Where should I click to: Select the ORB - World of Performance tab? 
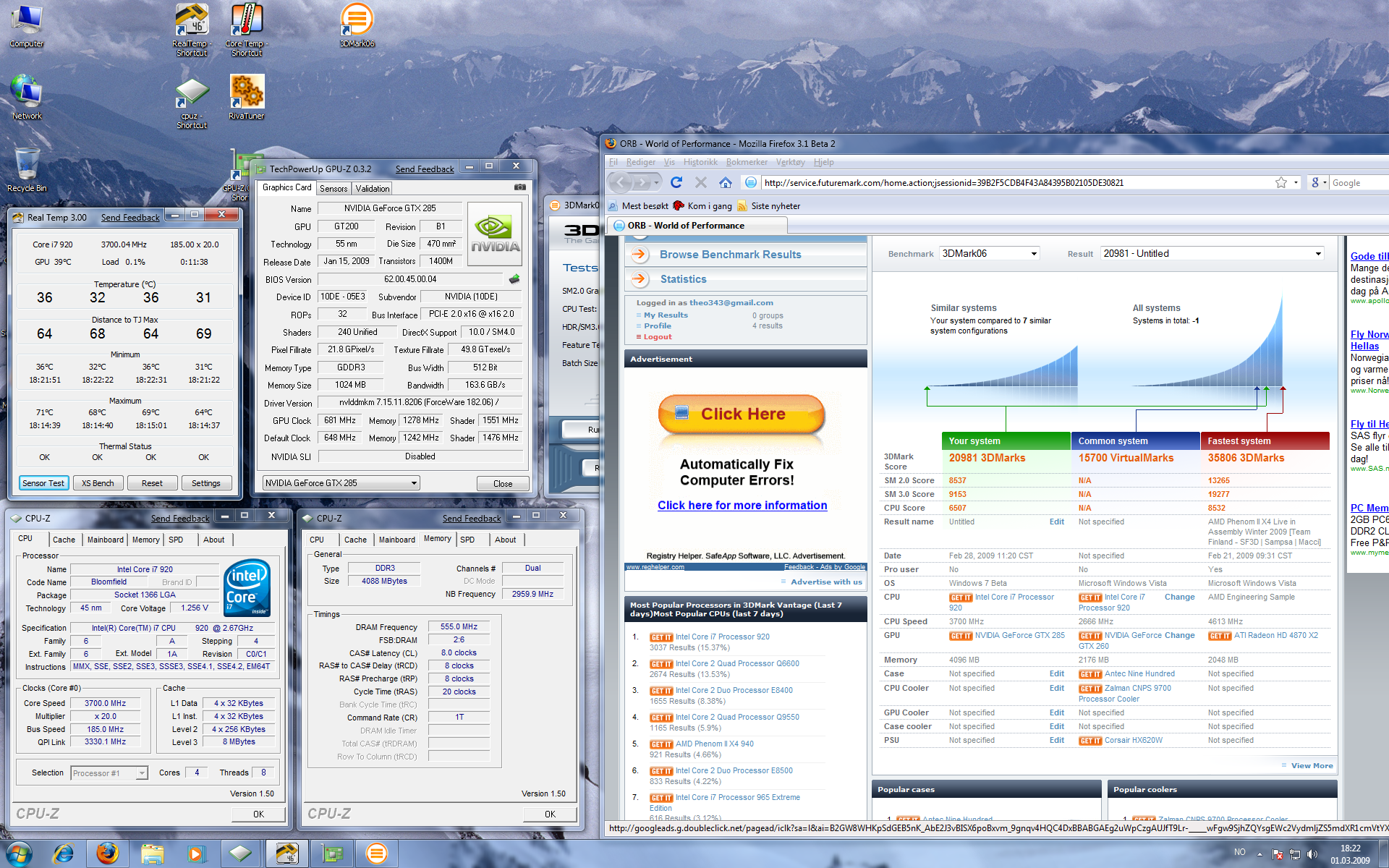coord(696,226)
